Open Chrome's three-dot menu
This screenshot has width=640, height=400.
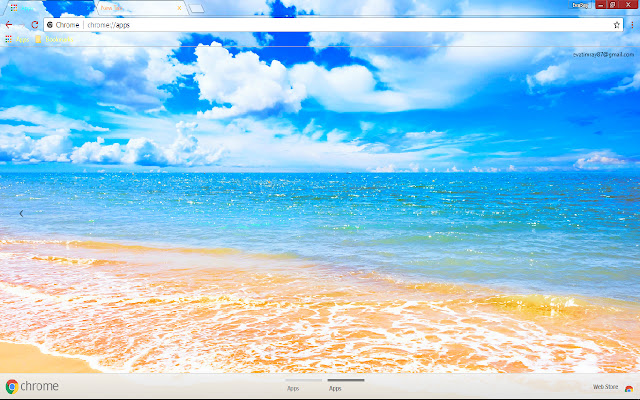tap(632, 25)
